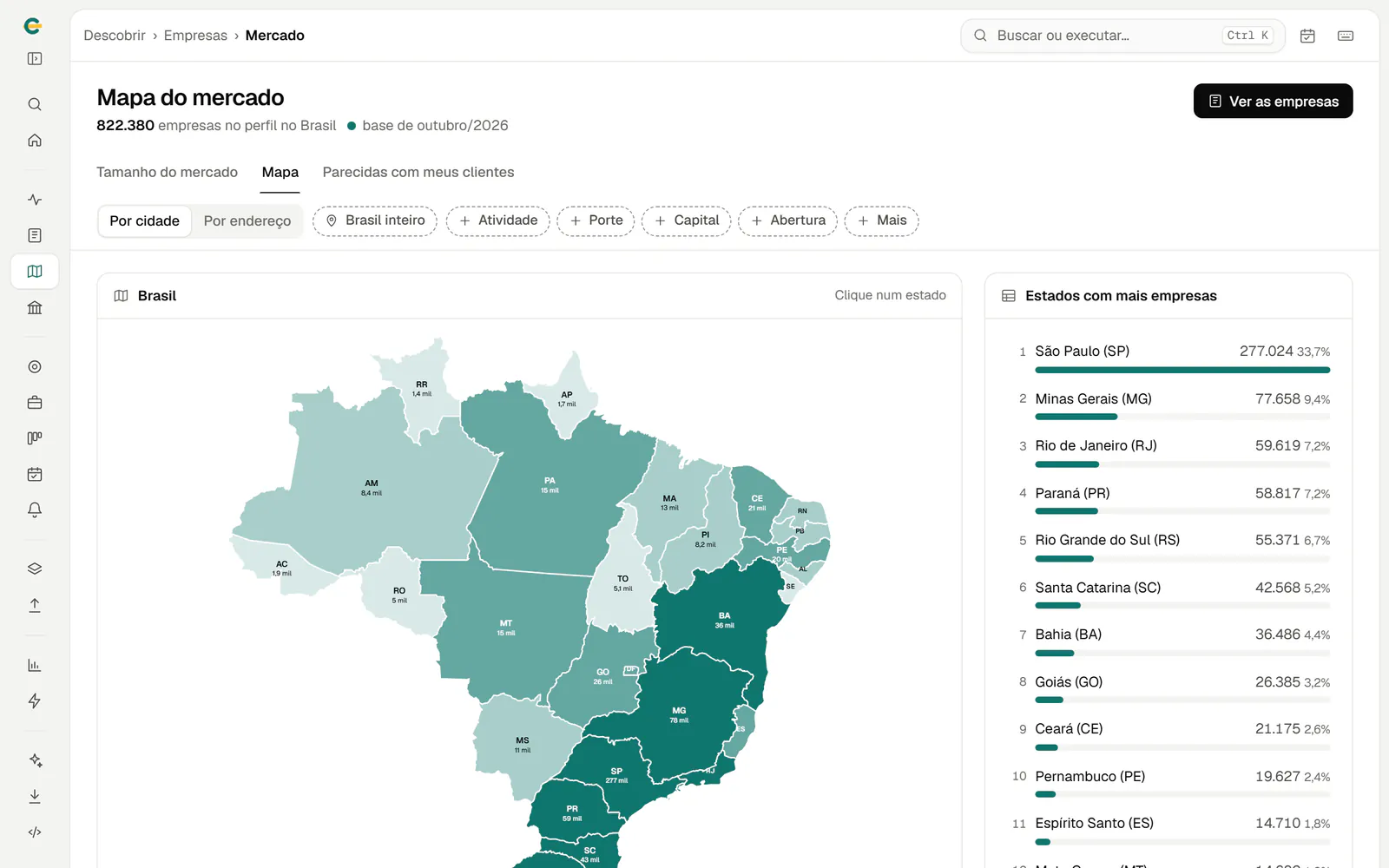This screenshot has height=868, width=1389.
Task: Select the Mapa tab
Action: 280,172
